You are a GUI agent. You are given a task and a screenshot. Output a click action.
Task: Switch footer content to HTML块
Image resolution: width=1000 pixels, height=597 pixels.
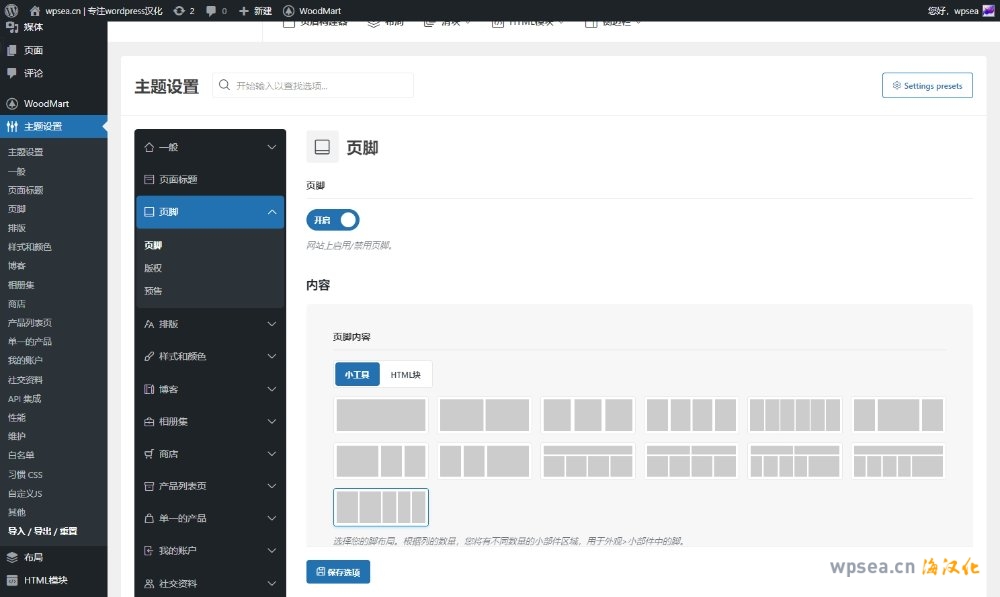405,374
